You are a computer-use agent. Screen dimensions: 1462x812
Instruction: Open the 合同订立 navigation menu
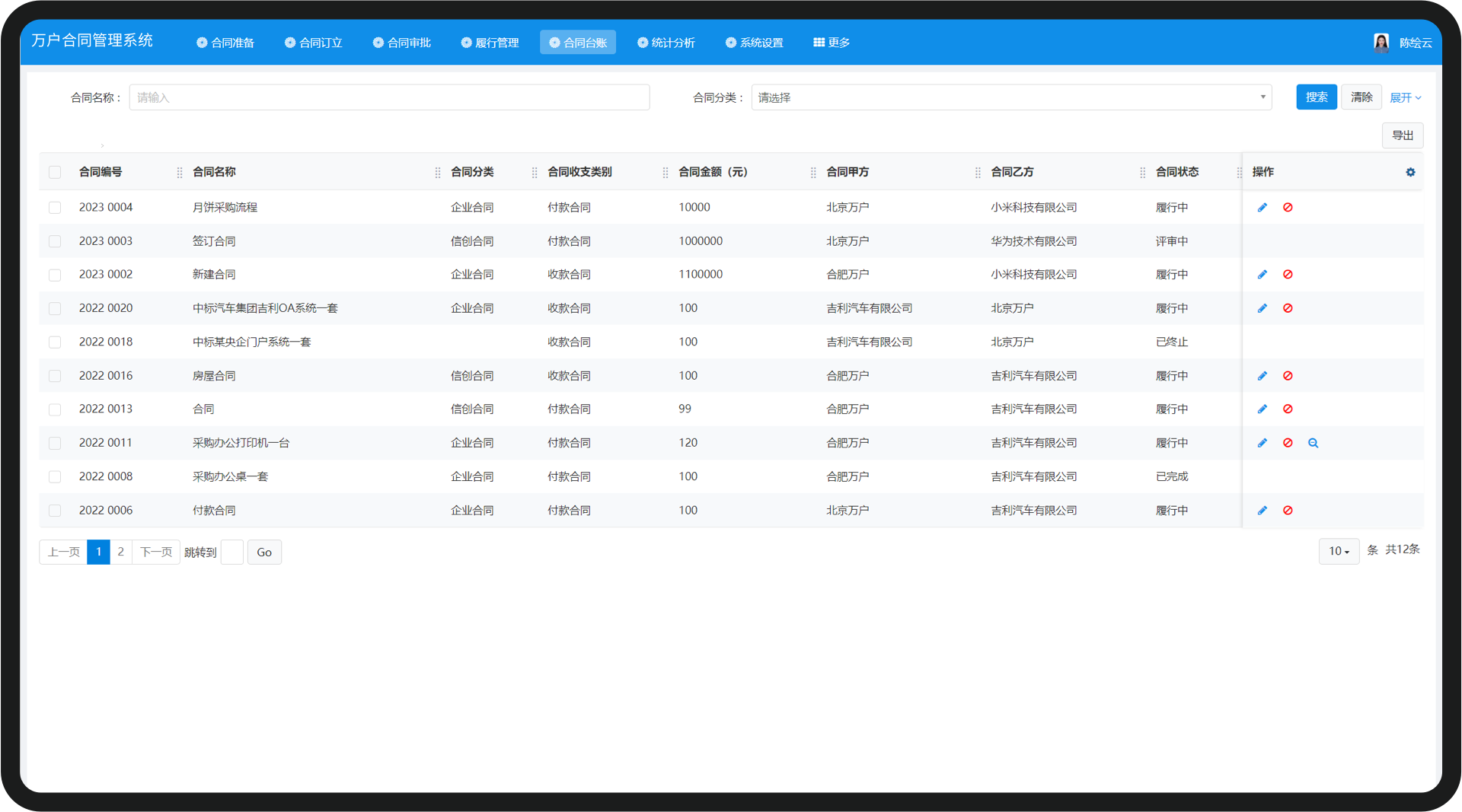314,43
